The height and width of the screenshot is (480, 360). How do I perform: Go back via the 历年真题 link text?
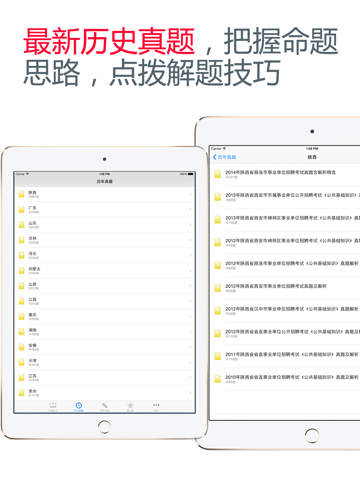(227, 157)
